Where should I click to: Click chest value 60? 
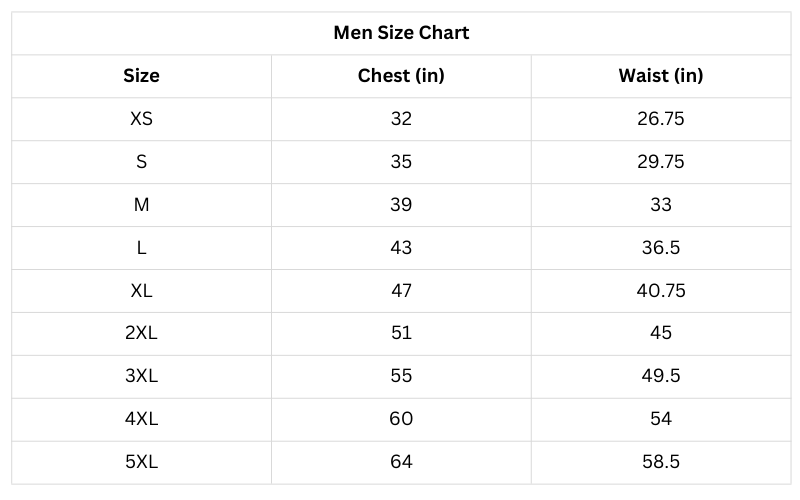(401, 419)
